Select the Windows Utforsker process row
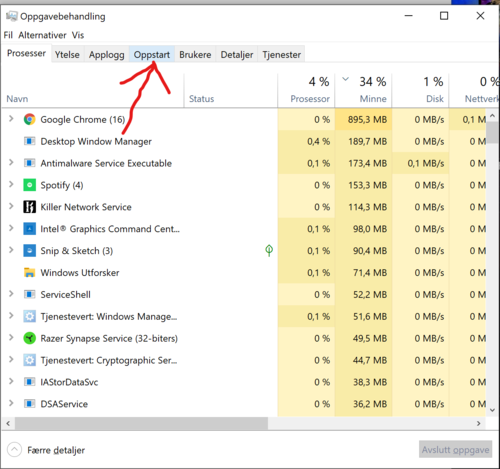The image size is (500, 469). click(x=244, y=273)
